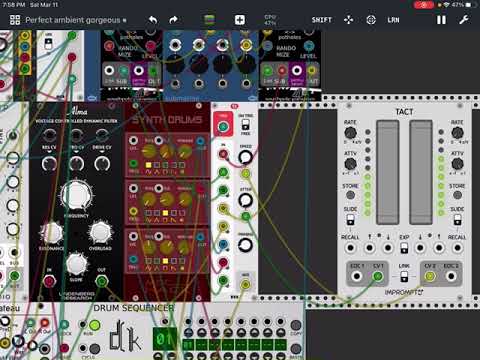Select third waveform in middle Synth Drums row
This screenshot has height=360, width=480.
point(165,213)
